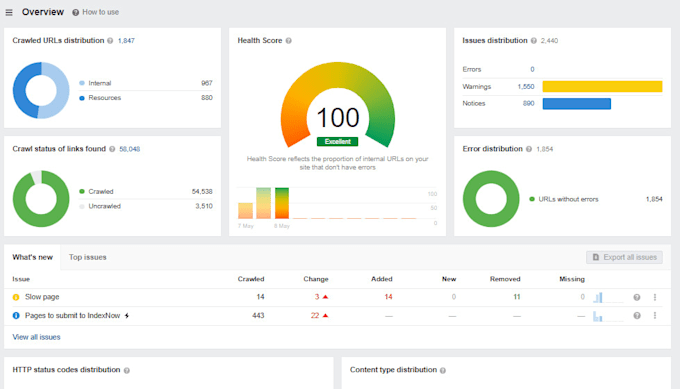
Task: Click the Crawl status donut chart
Action: (41, 199)
